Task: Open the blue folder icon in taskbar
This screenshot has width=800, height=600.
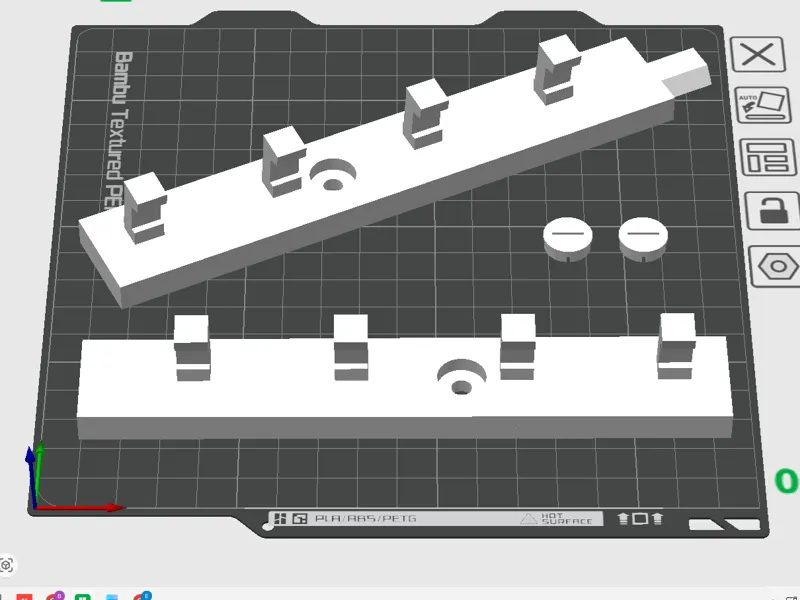Action: point(112,597)
